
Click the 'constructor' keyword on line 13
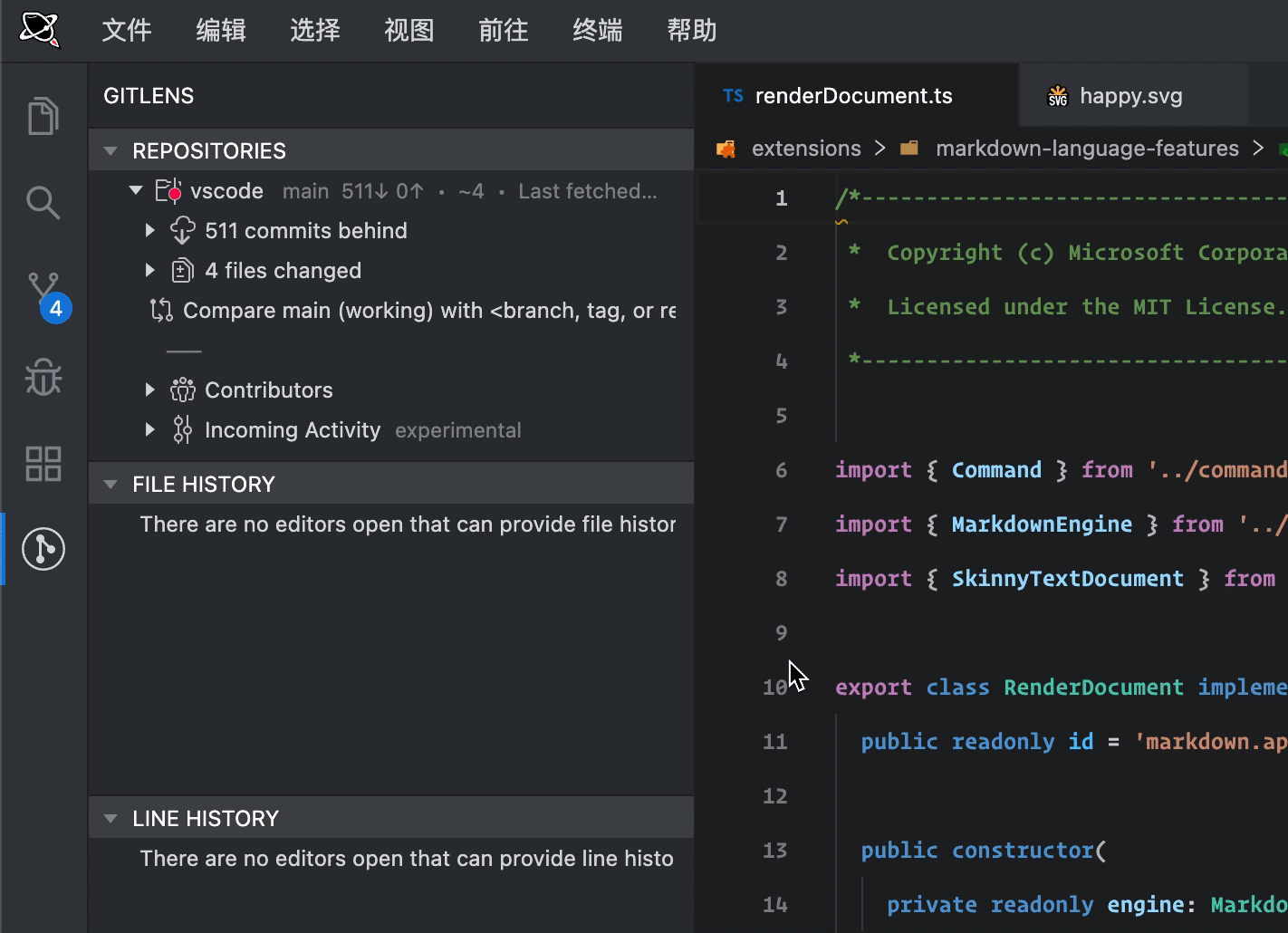pyautogui.click(x=1023, y=851)
